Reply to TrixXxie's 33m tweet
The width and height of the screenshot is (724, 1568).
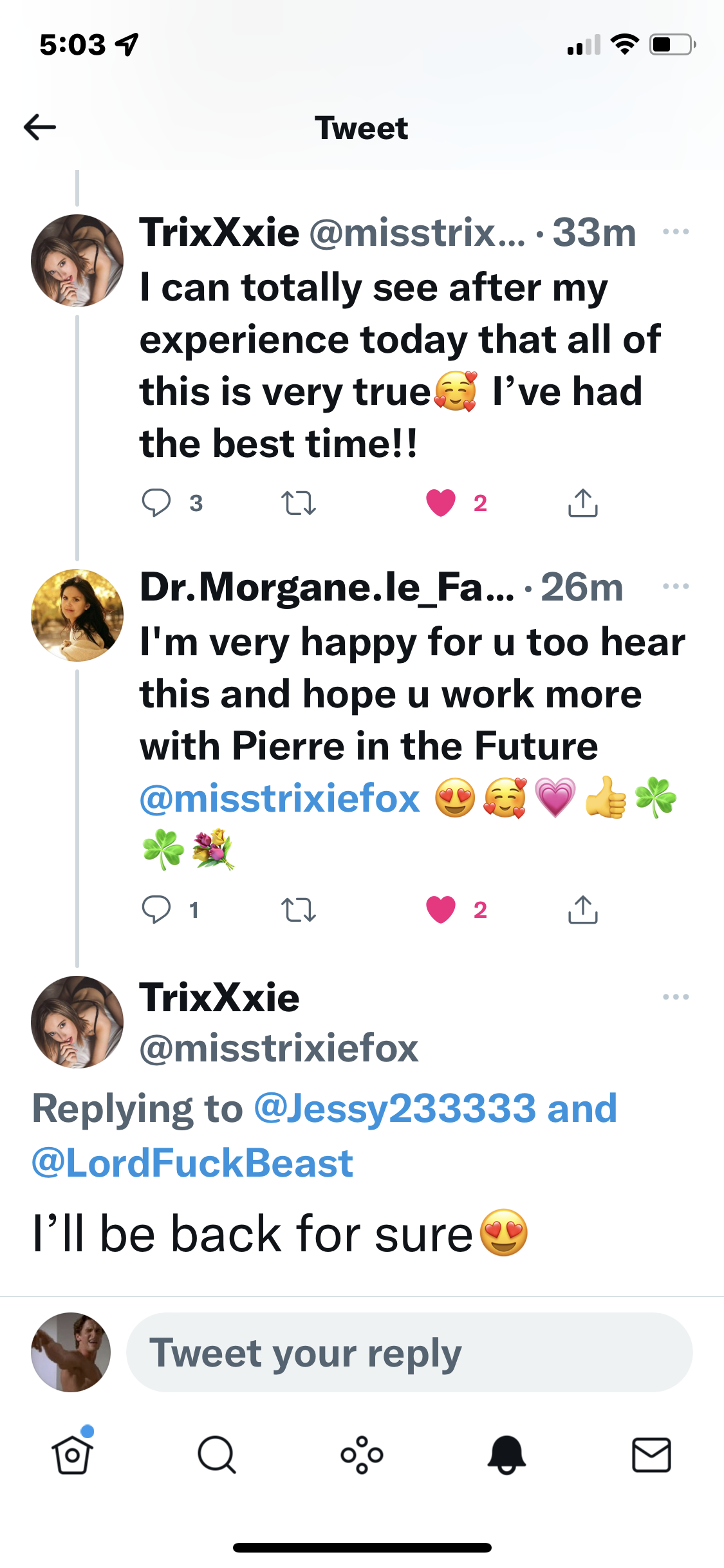[x=156, y=503]
